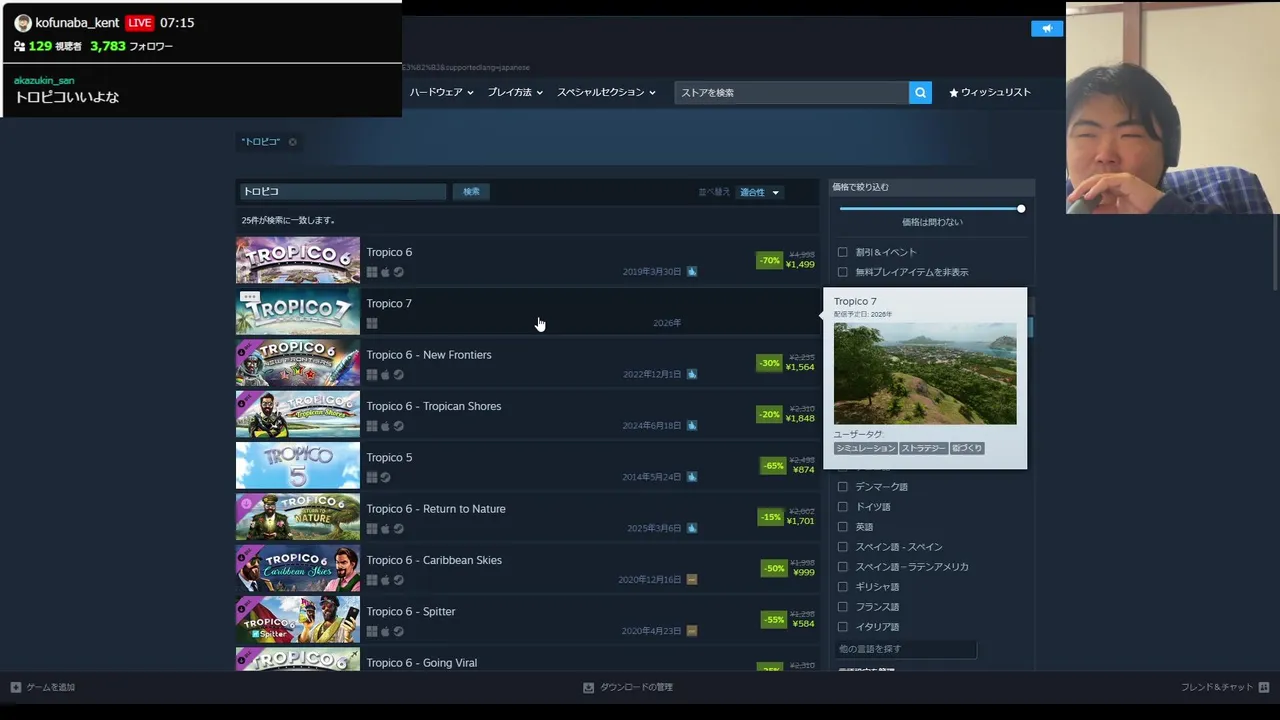Open the Tropico 6 - Tropican Shores title

point(434,406)
